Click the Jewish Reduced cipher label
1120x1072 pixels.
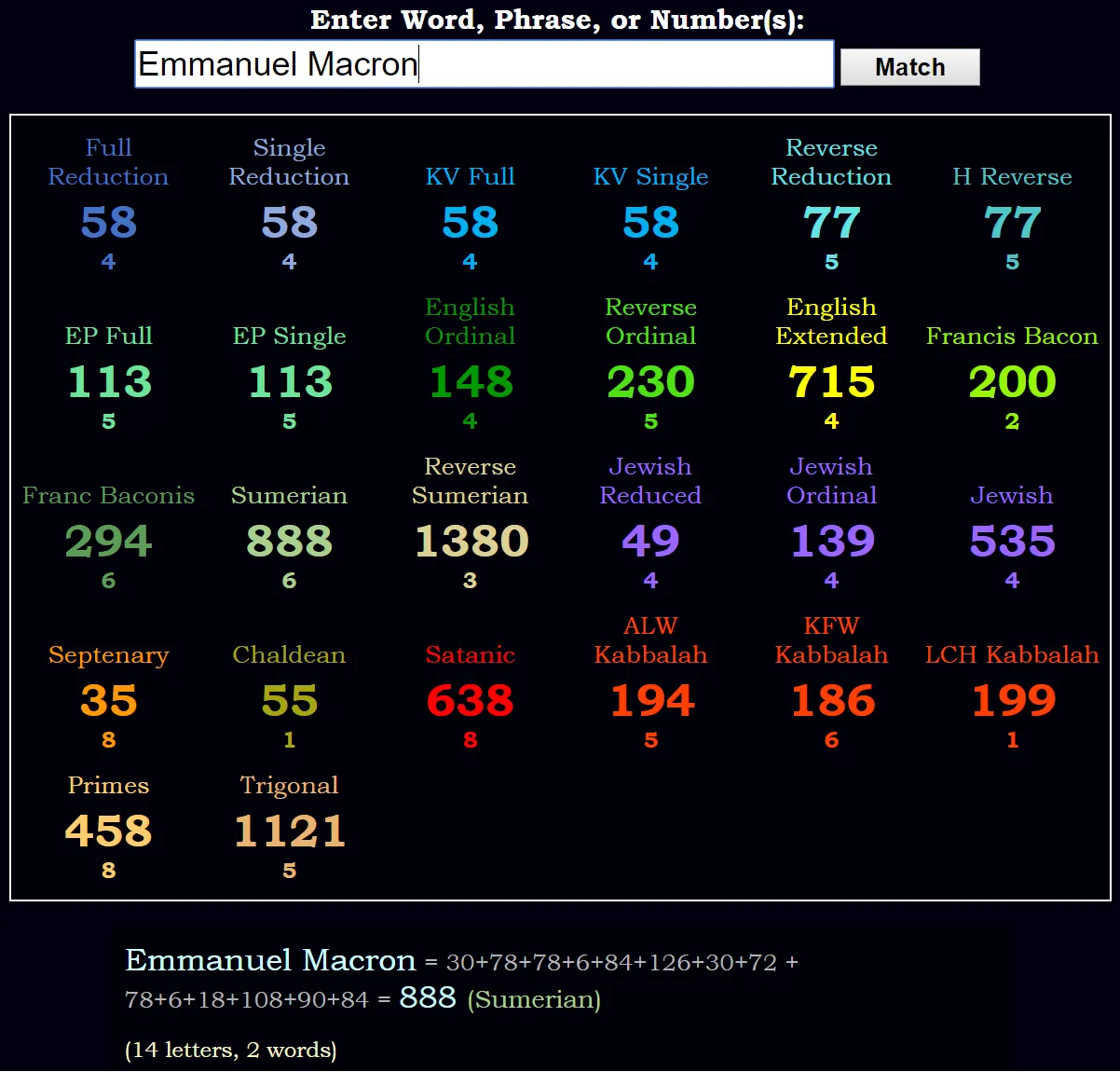coord(650,481)
